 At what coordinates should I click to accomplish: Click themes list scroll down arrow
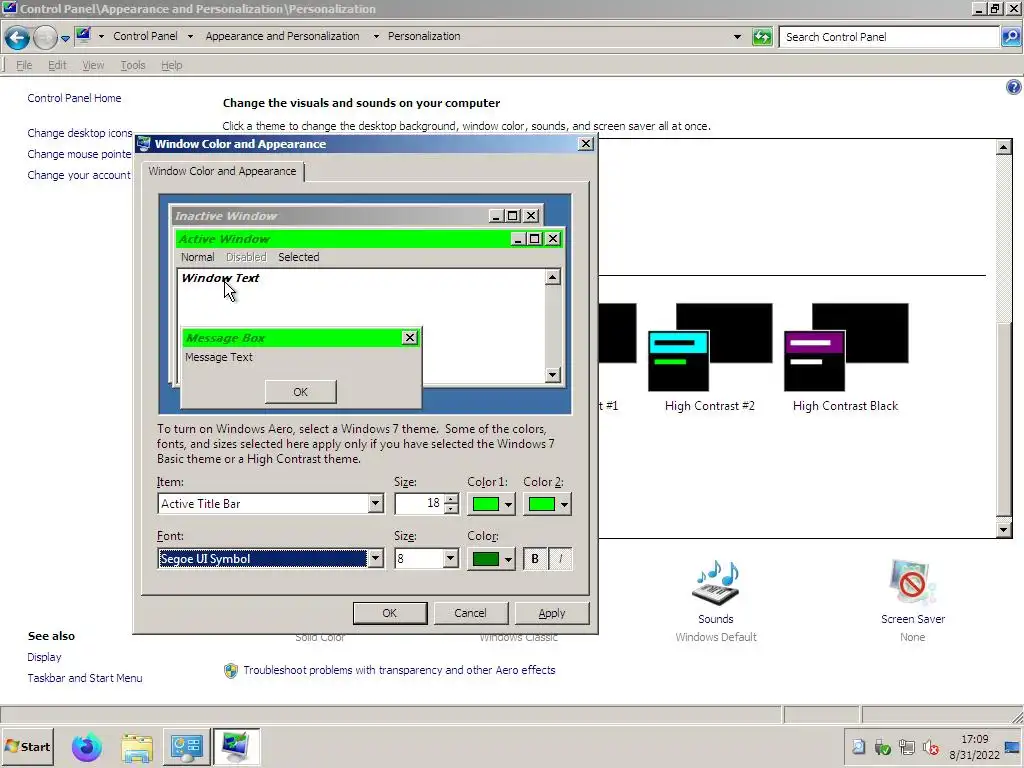click(x=1004, y=530)
